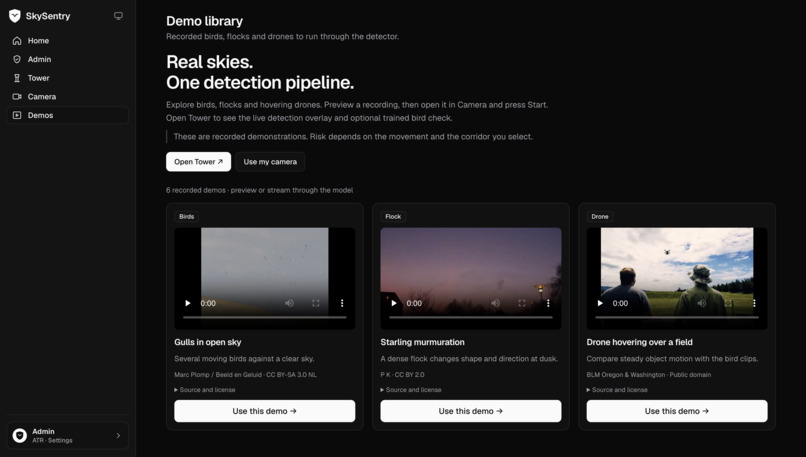Click the Camera icon in sidebar
This screenshot has width=806, height=457.
17,97
